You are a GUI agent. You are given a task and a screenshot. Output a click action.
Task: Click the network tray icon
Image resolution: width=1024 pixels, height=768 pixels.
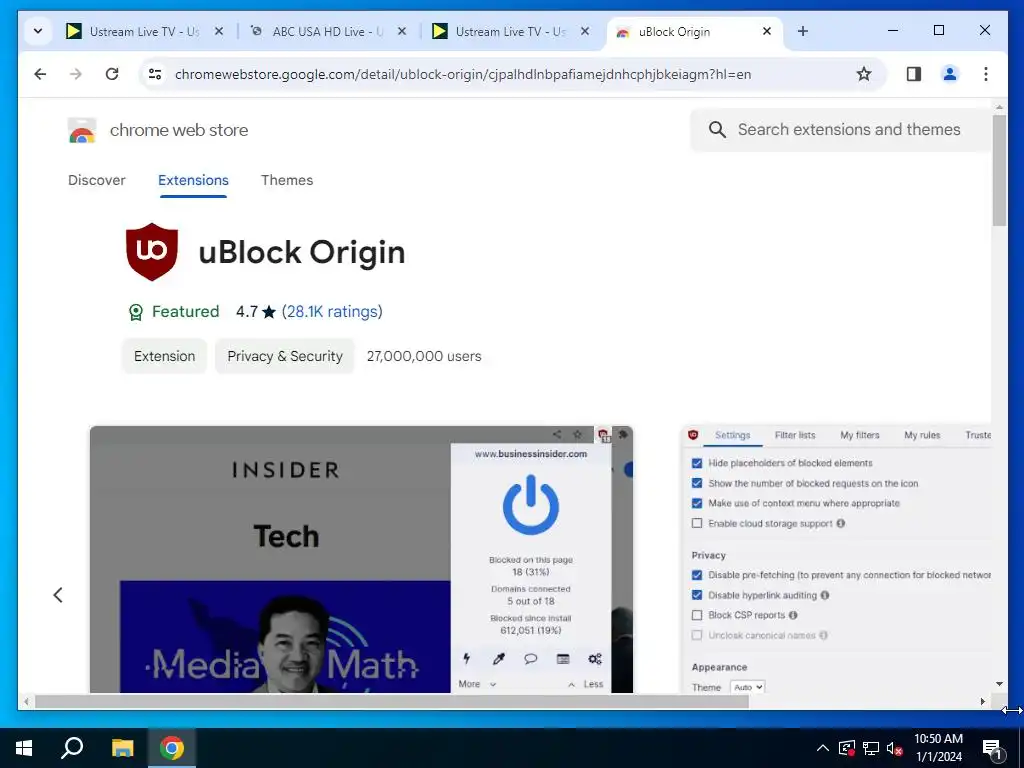pyautogui.click(x=871, y=748)
